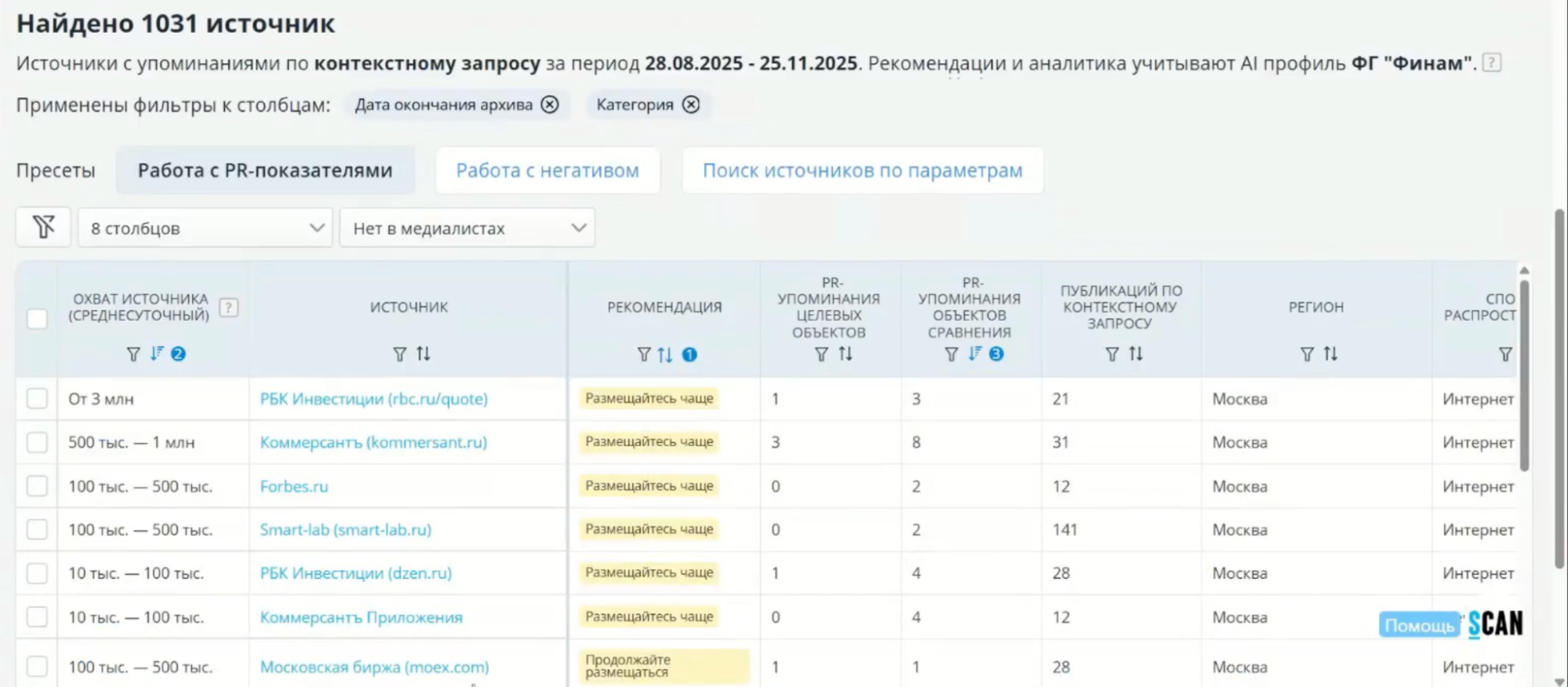
Task: Open the РБК Инвестиции (rbc.ru/quote) source link
Action: click(x=373, y=398)
